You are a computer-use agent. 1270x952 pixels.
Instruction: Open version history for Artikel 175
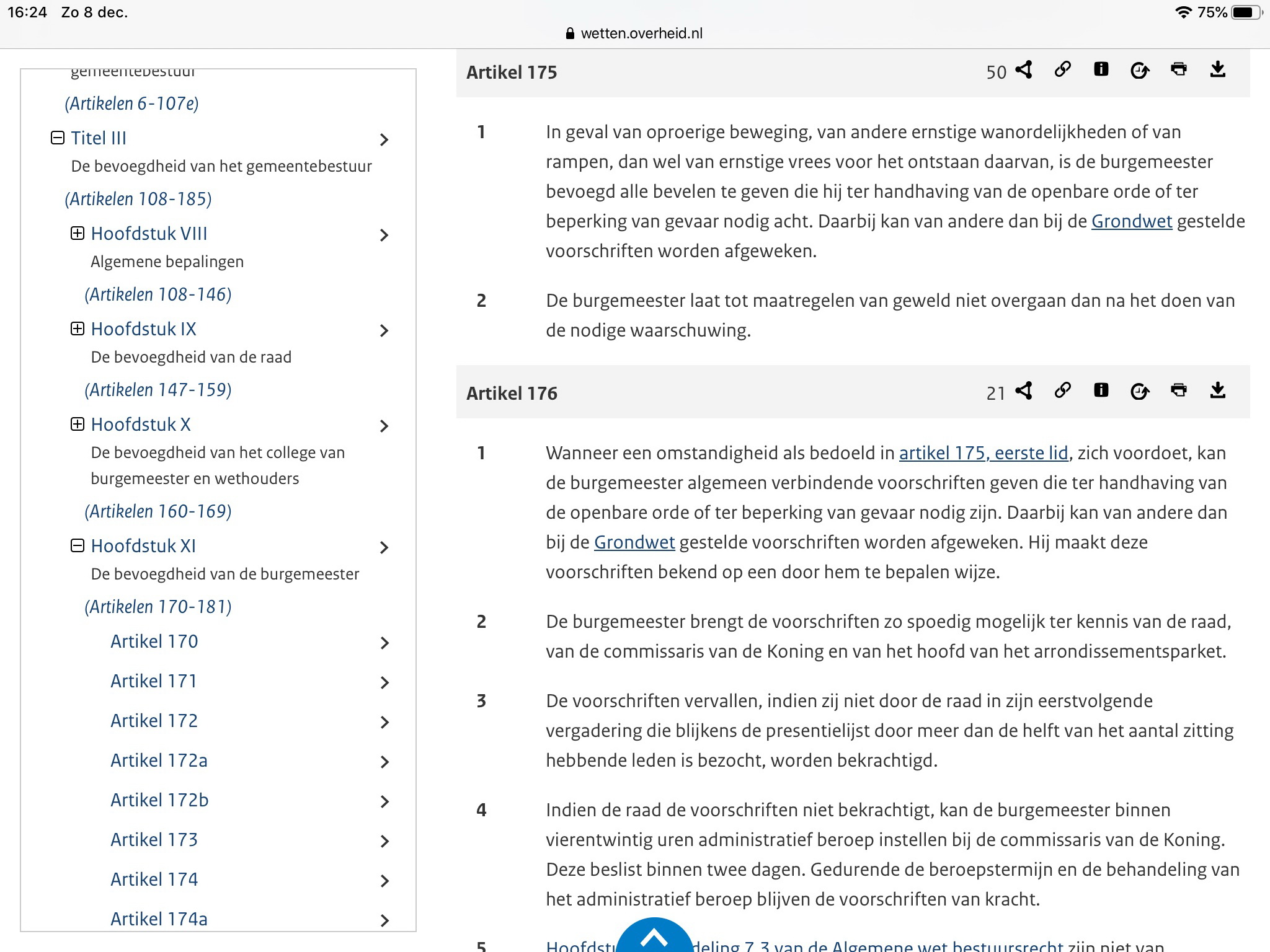coord(1140,70)
